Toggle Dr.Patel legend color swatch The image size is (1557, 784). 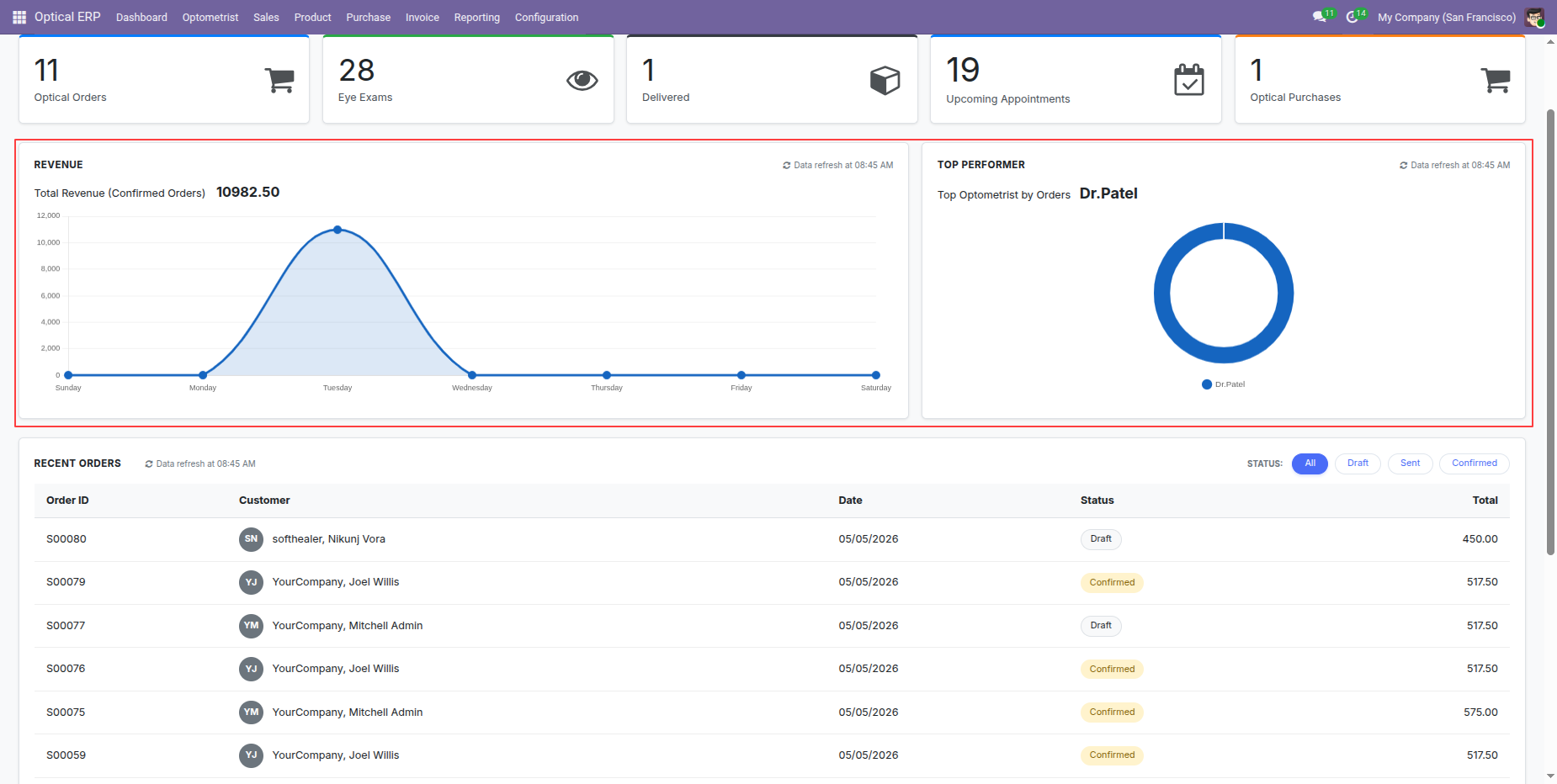pyautogui.click(x=1207, y=384)
